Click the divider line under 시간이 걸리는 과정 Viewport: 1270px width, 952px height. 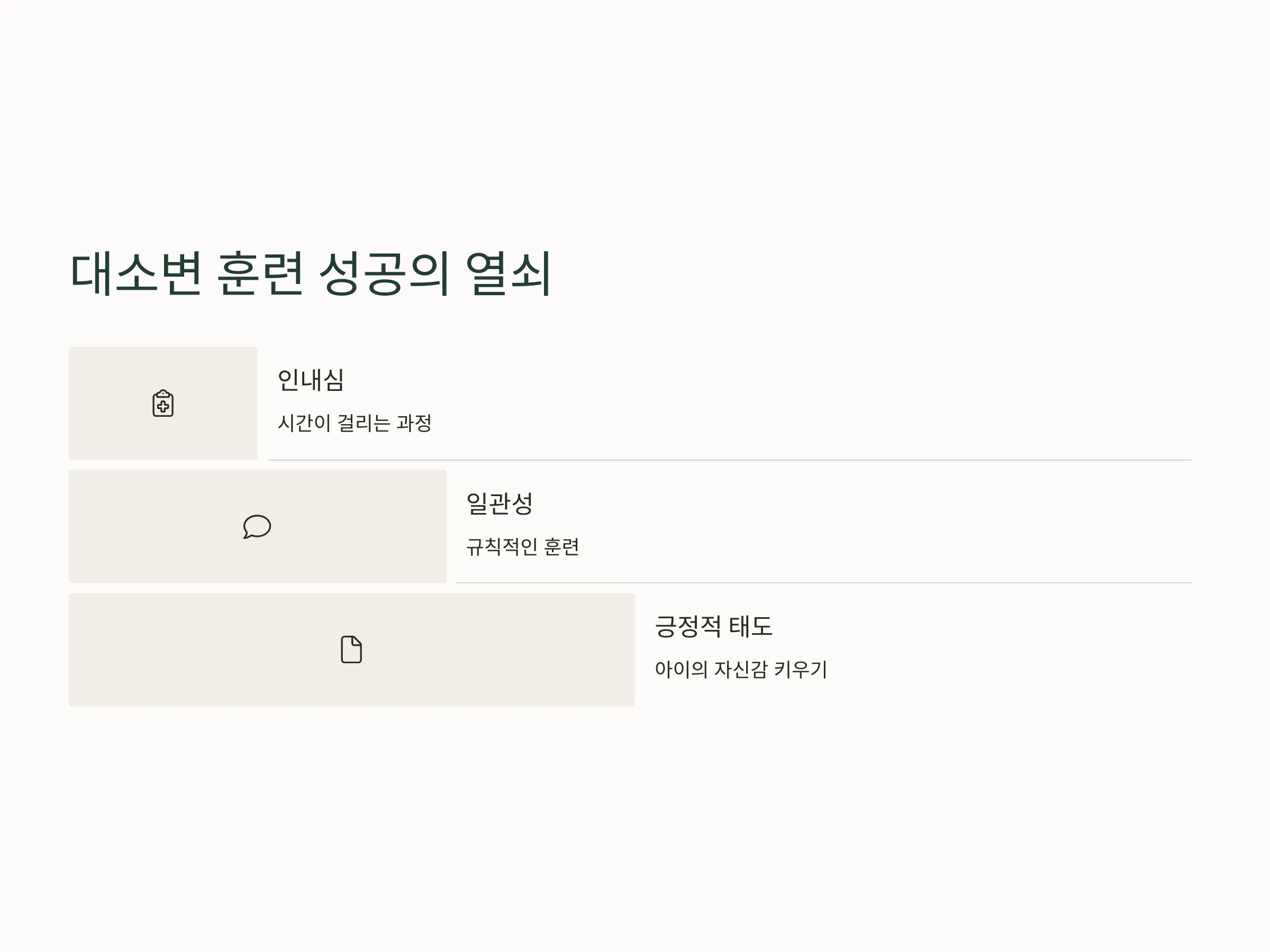[x=730, y=460]
